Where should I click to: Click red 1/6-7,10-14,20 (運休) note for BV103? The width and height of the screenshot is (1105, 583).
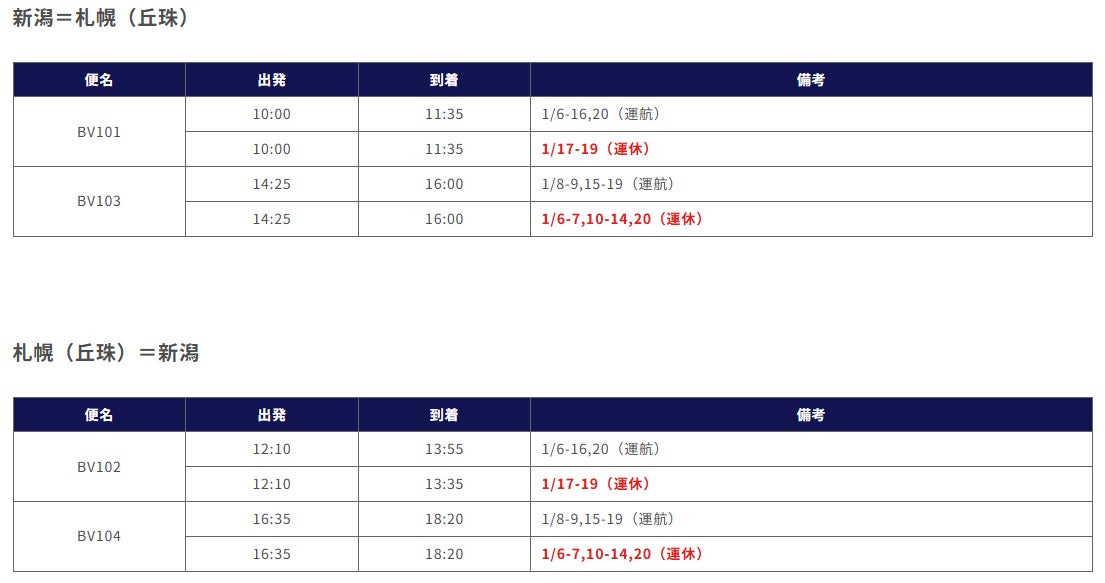click(x=622, y=219)
